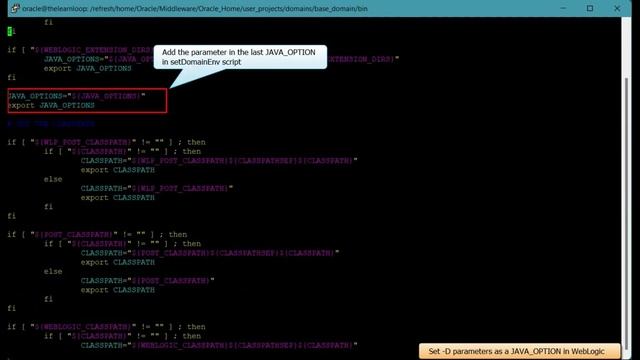Close the PuTTY terminal window

tap(617, 8)
